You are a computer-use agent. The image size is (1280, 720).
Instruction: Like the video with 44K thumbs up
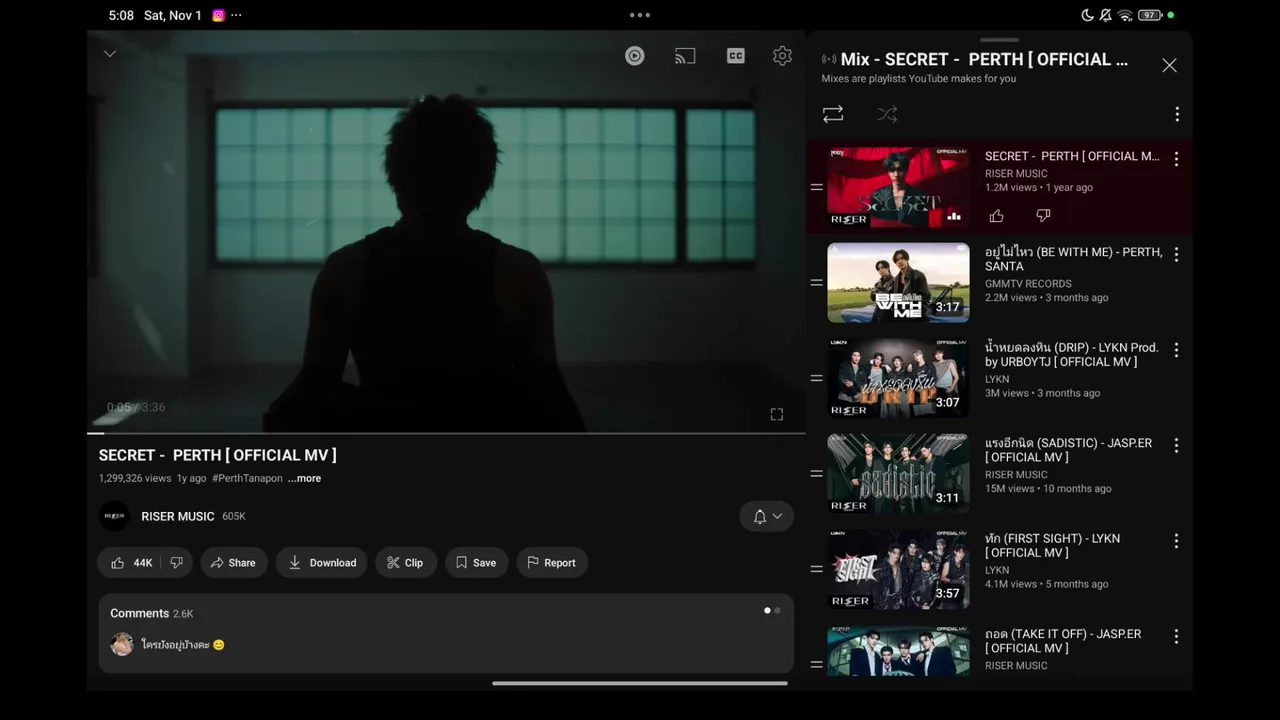[131, 563]
